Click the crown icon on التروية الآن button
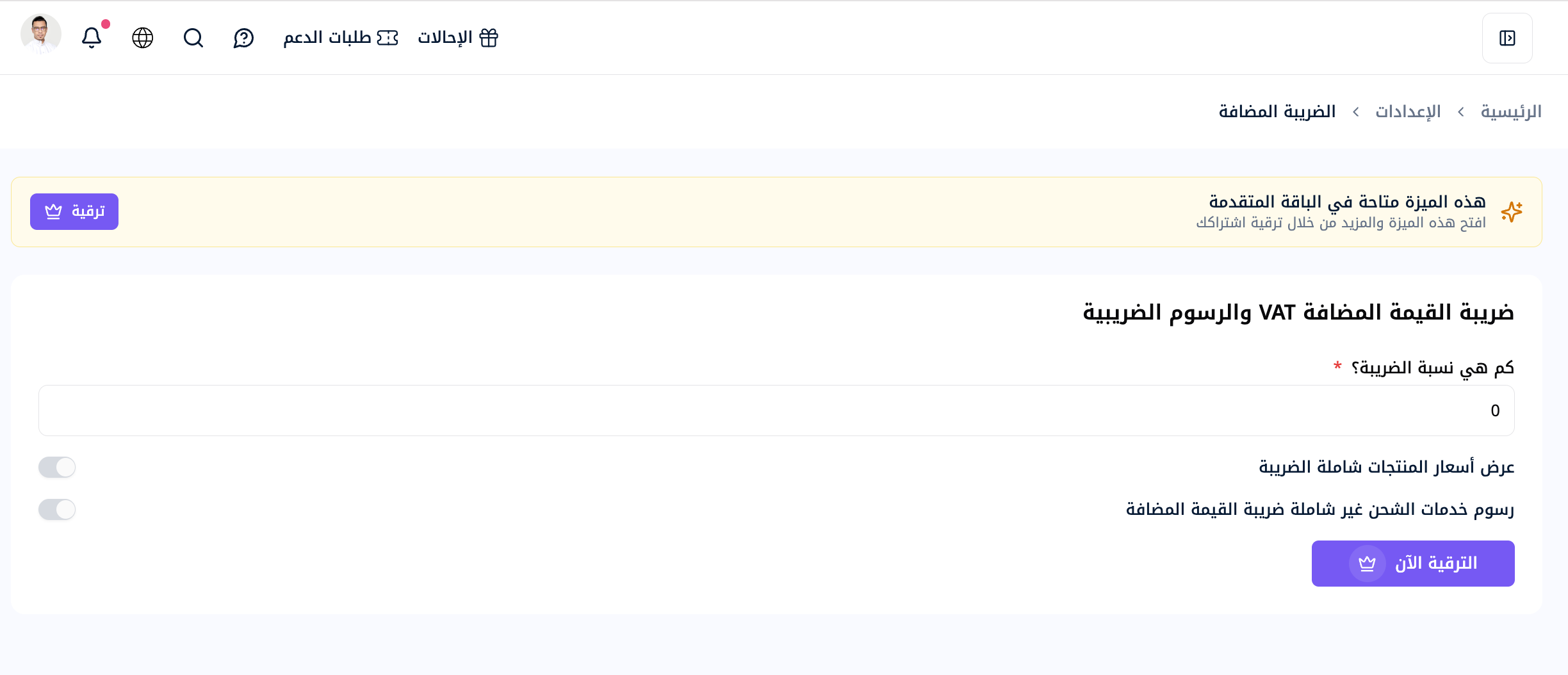 [1367, 564]
